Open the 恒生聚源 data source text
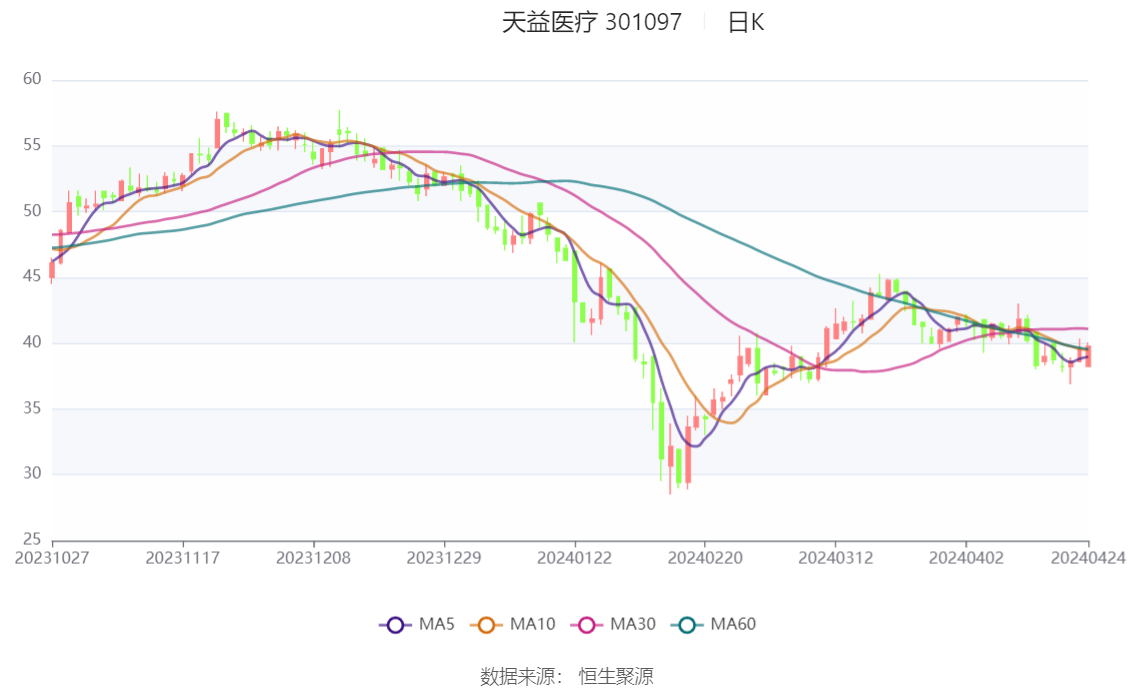 coord(616,677)
